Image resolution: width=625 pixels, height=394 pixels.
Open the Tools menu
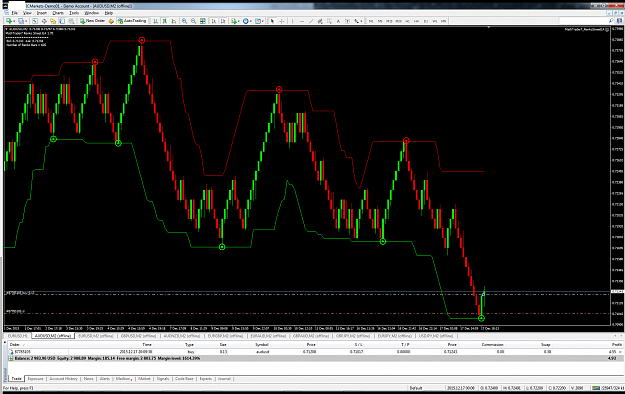pyautogui.click(x=74, y=13)
